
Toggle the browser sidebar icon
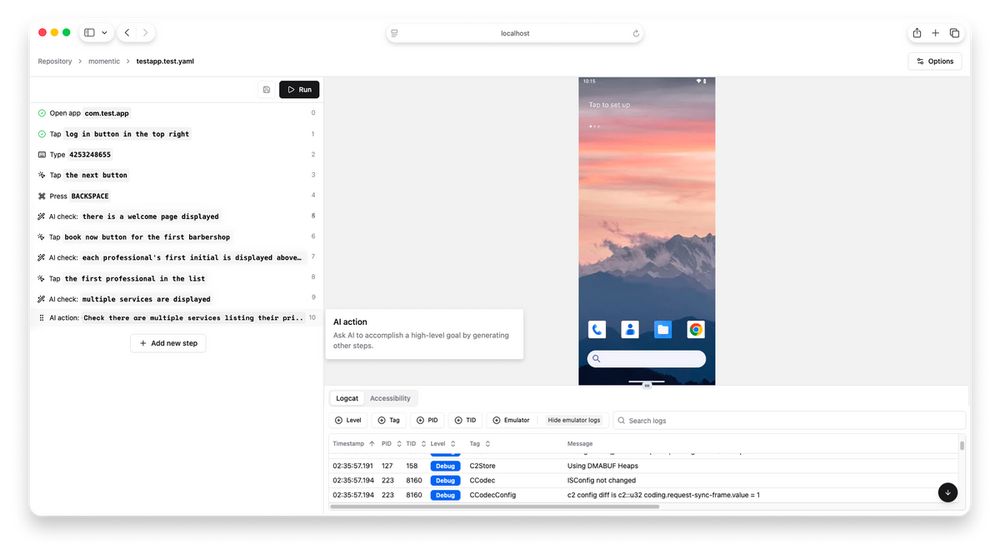coord(89,33)
